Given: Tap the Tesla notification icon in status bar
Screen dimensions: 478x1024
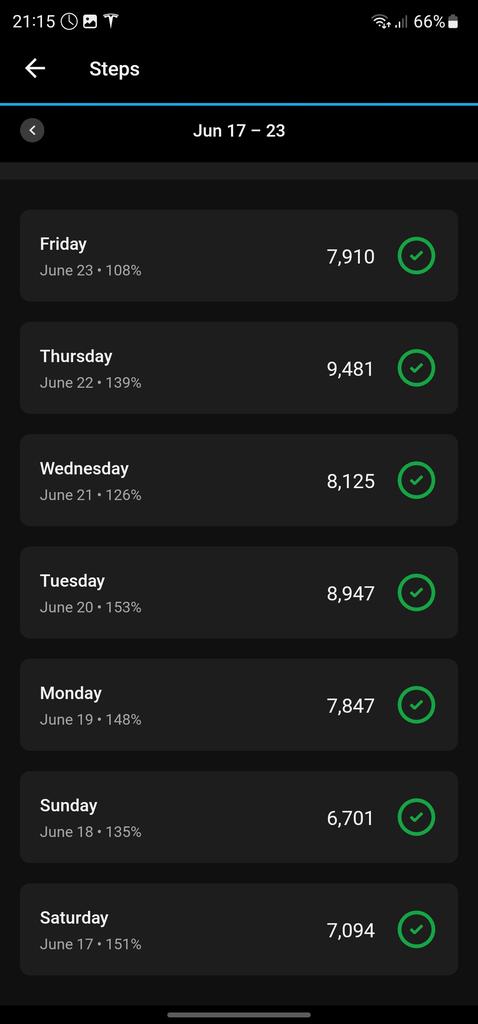Looking at the screenshot, I should [x=111, y=22].
